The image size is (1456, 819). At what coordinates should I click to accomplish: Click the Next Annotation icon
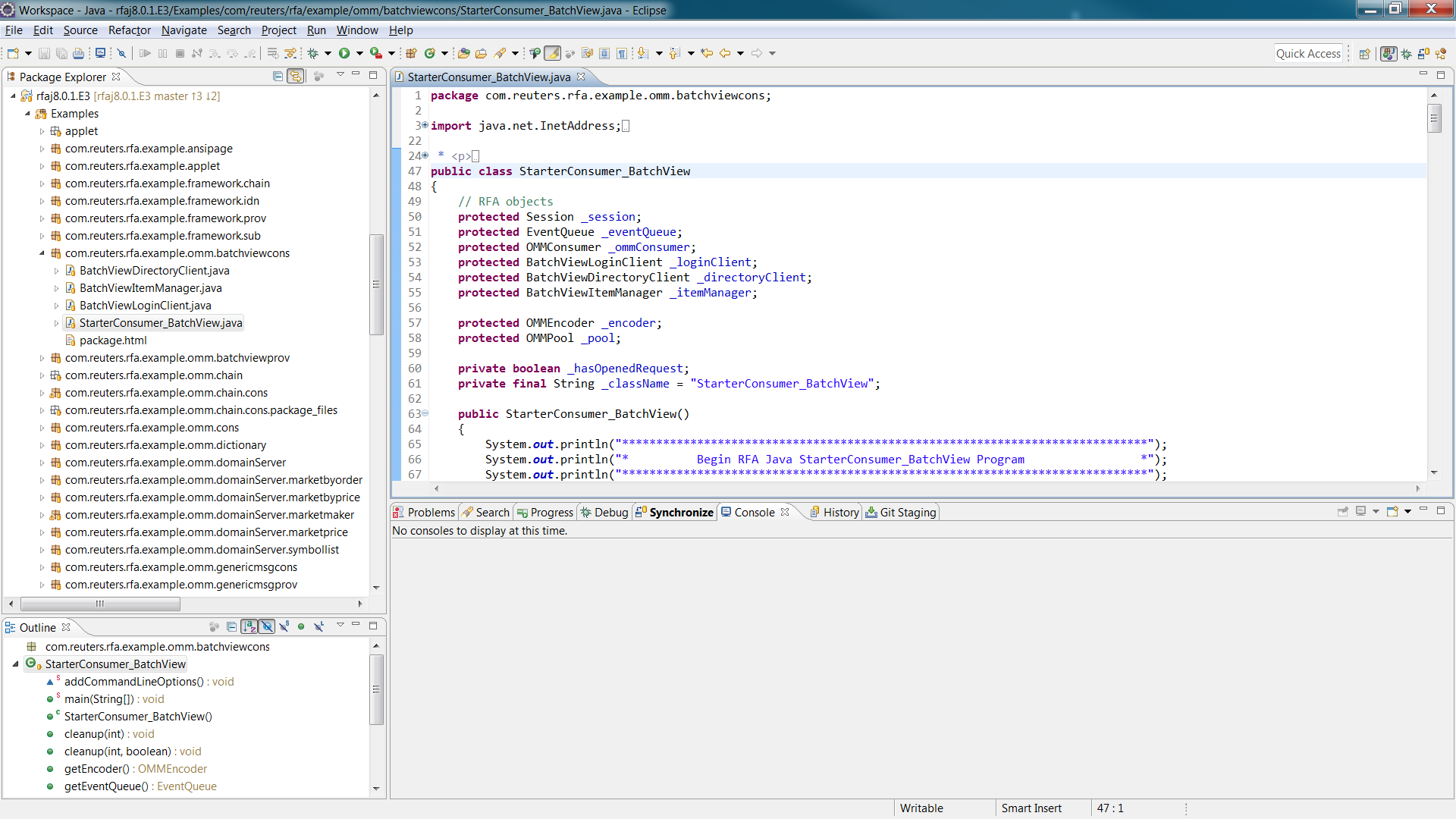pyautogui.click(x=643, y=53)
